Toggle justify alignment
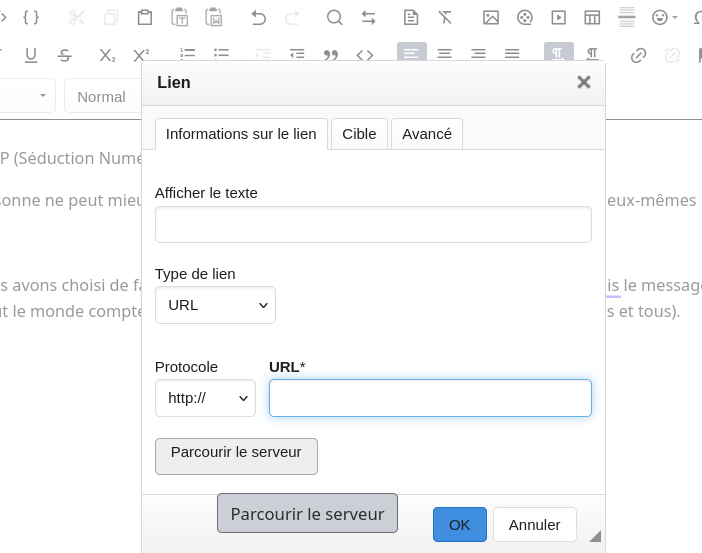 [512, 54]
